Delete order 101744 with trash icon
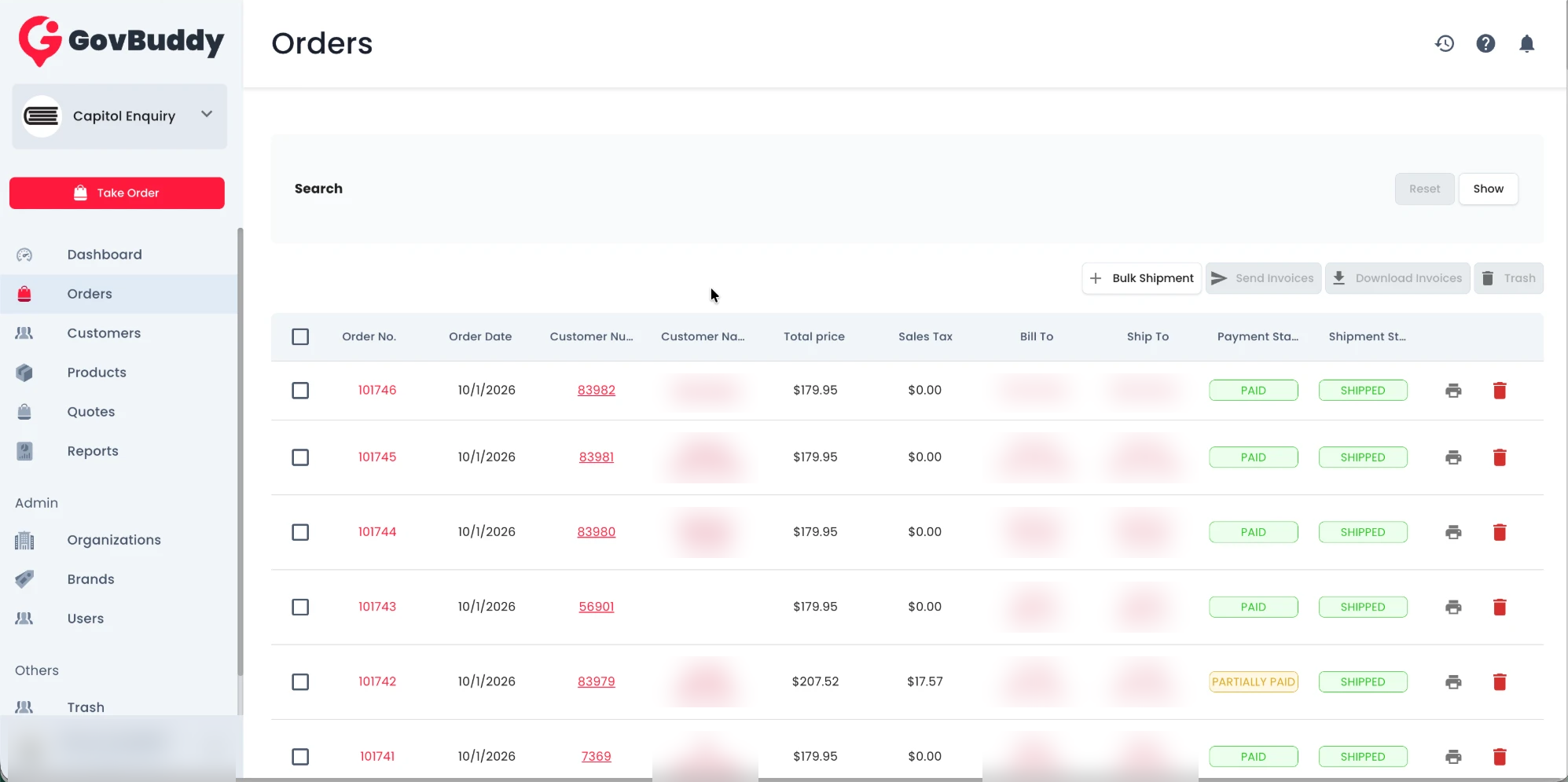Screen dimensions: 1568x782 coord(1500,532)
